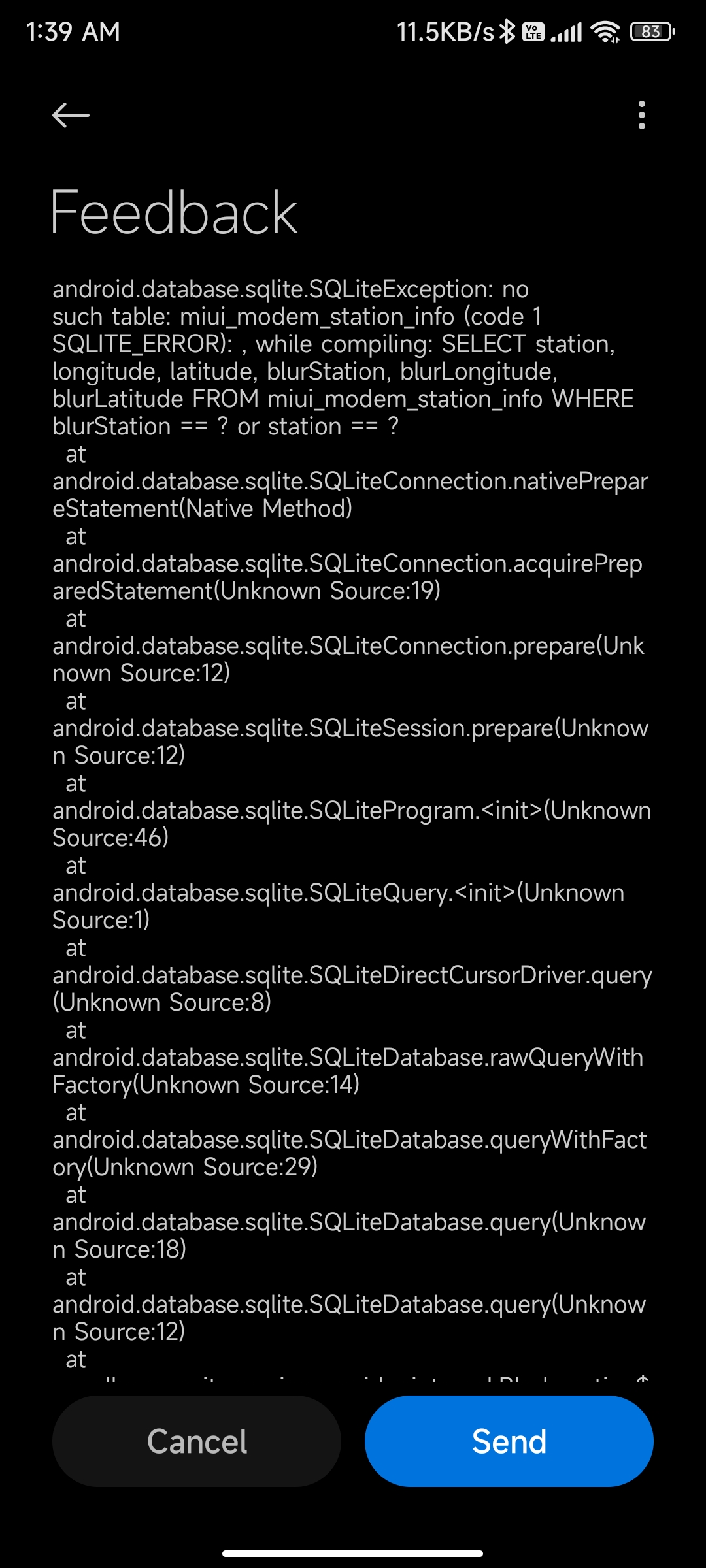Tap the Wi-Fi status icon
The width and height of the screenshot is (706, 1568).
point(605,31)
